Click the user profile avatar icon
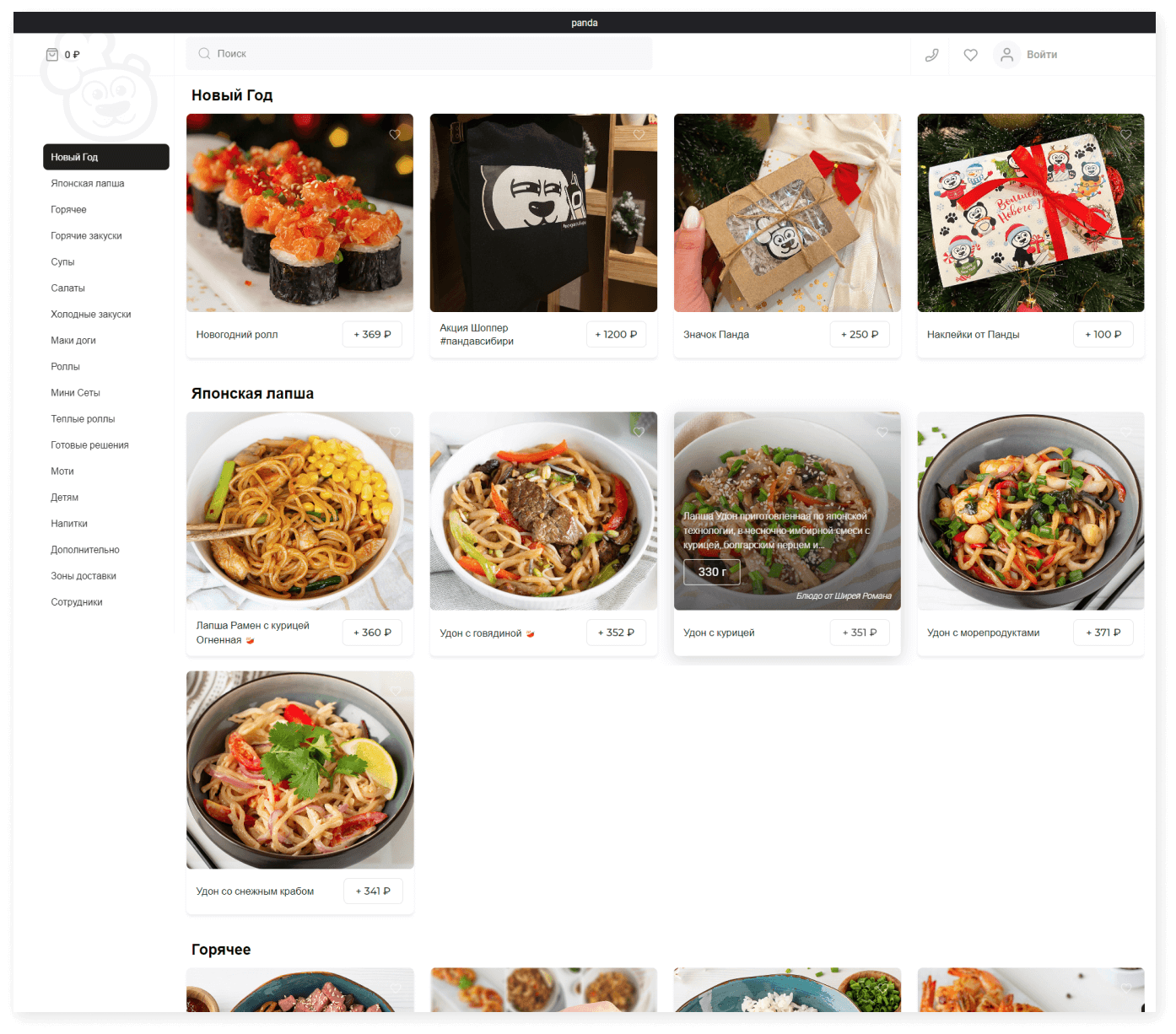Viewport: 1176px width, 1034px height. [x=1006, y=55]
